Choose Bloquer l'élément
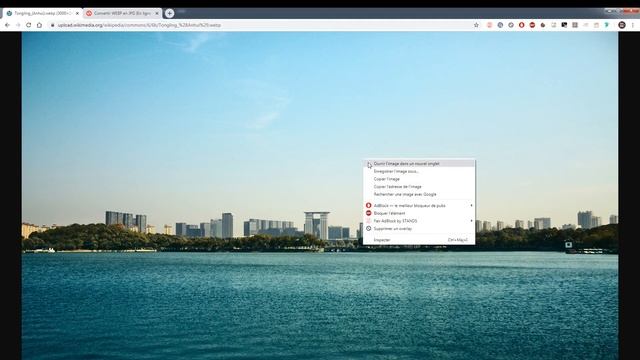The height and width of the screenshot is (360, 640). pos(419,213)
